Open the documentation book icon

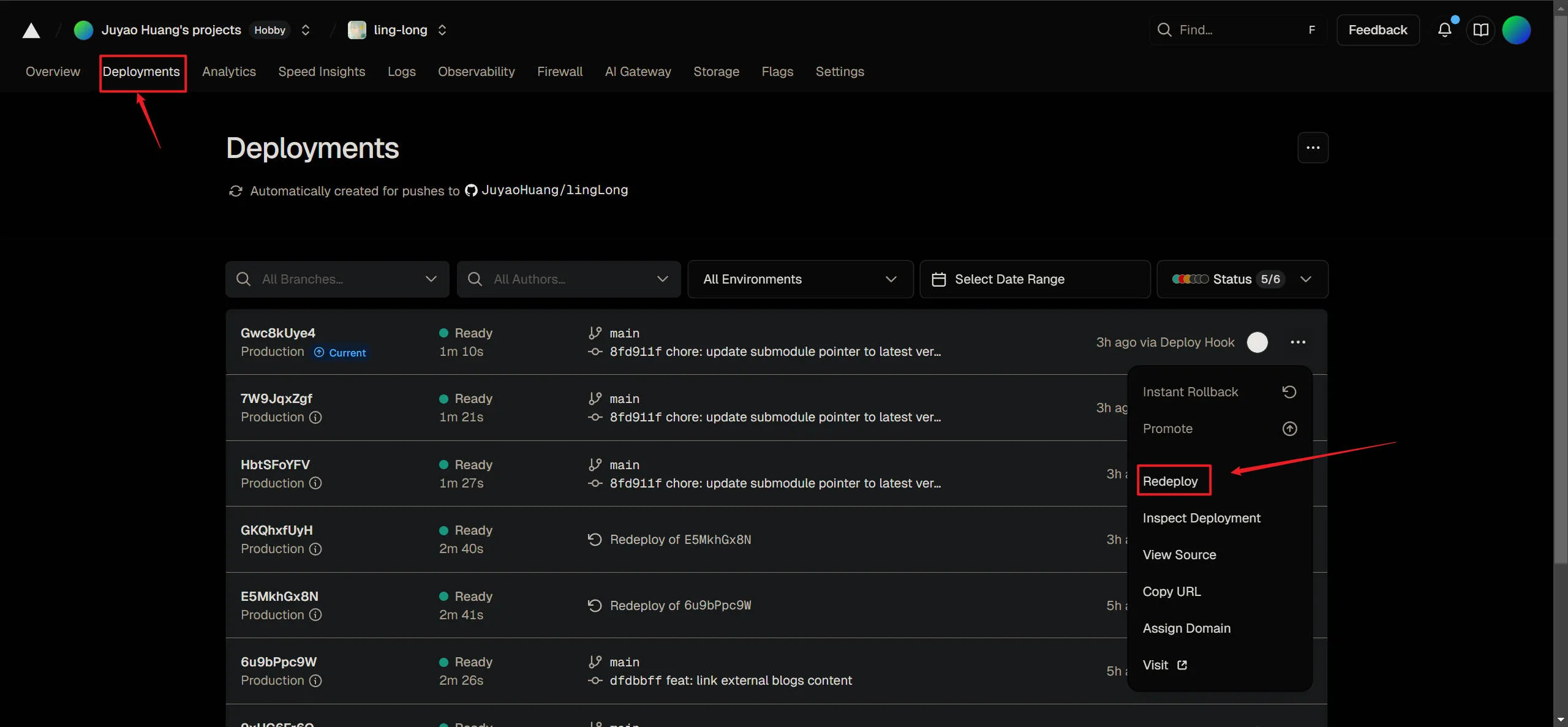1480,30
